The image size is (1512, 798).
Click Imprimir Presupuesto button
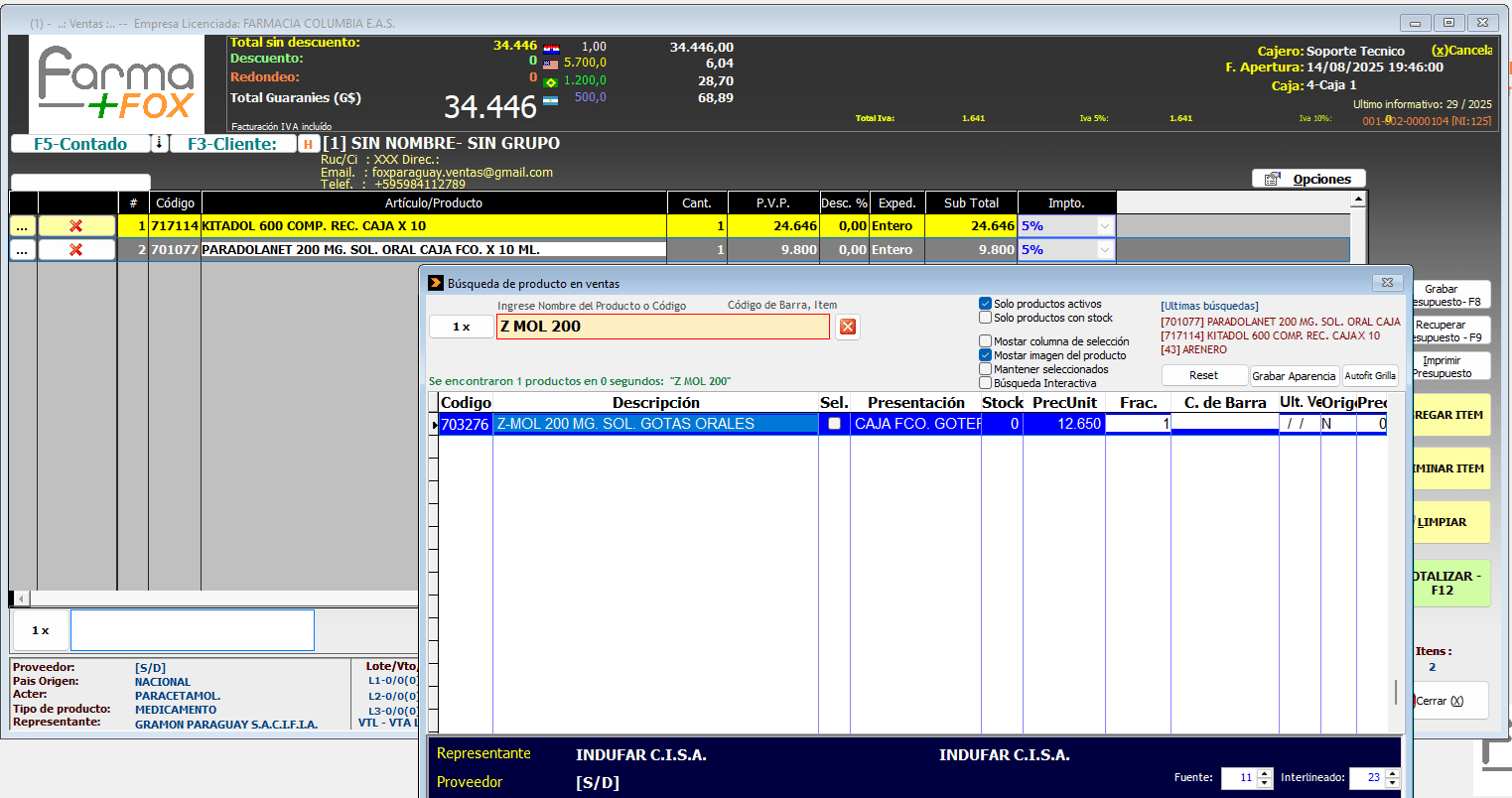point(1450,367)
